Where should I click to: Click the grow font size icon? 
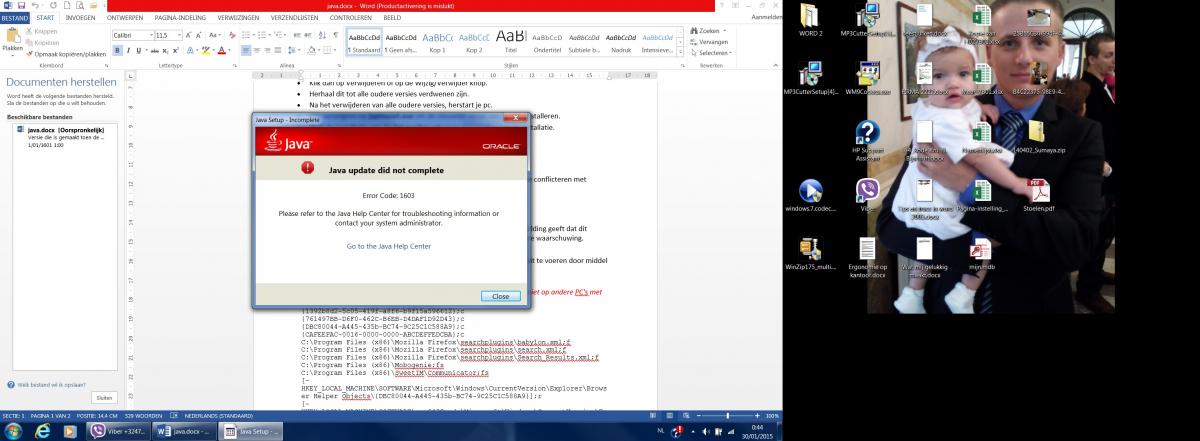[188, 35]
